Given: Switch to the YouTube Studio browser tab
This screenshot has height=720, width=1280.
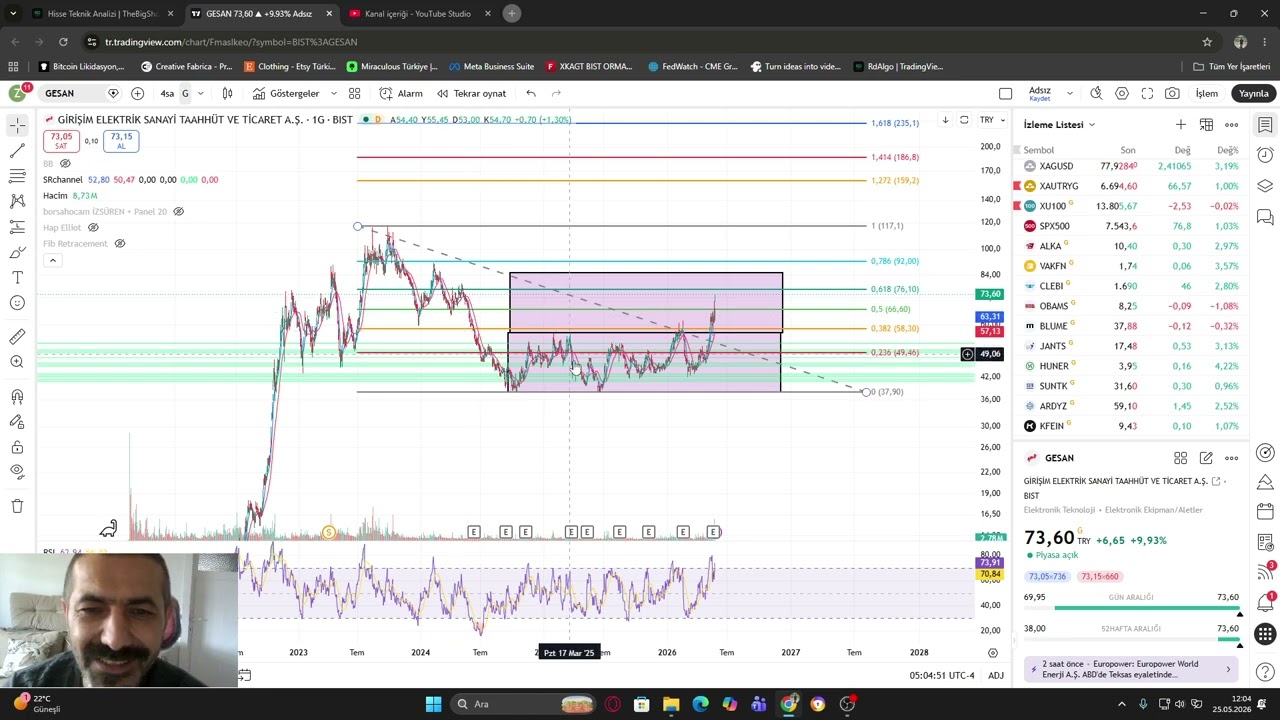Looking at the screenshot, I should [418, 14].
